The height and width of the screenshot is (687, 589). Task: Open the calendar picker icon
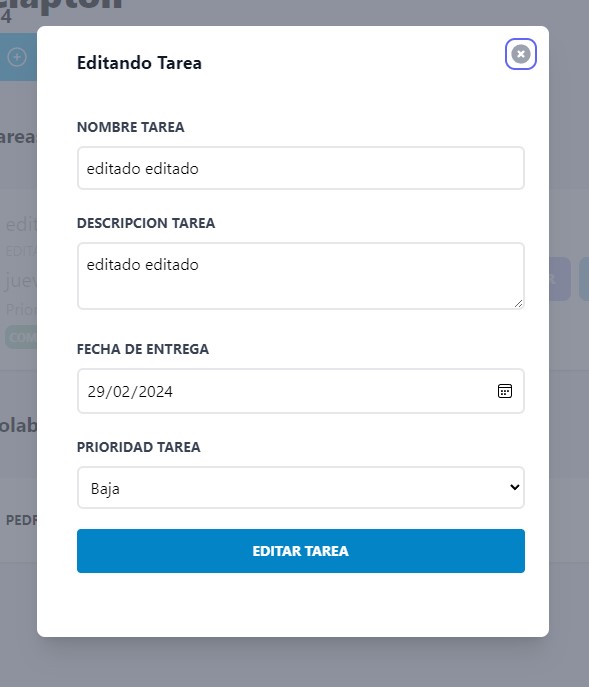[x=505, y=391]
